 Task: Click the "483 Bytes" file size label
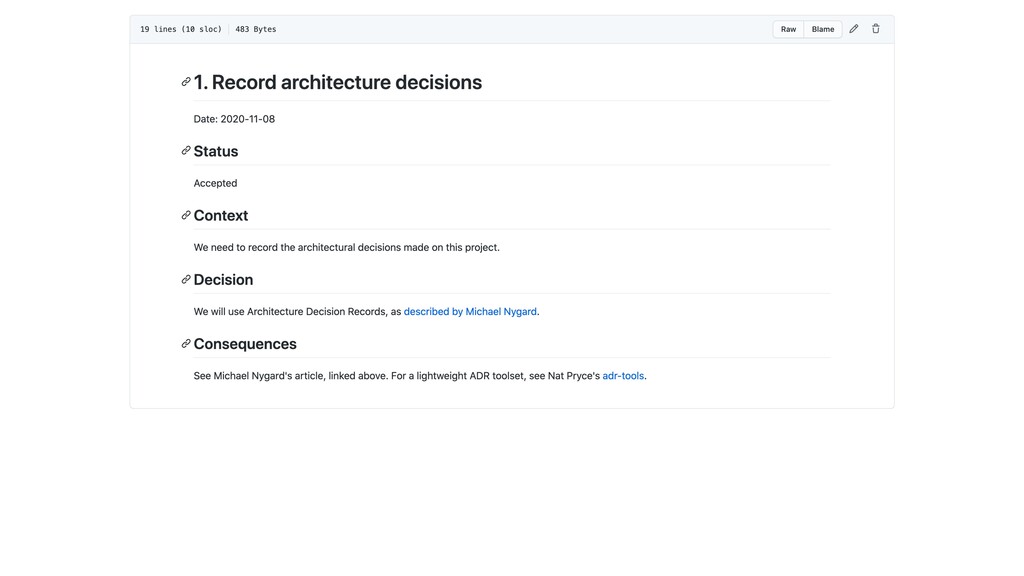[x=256, y=29]
